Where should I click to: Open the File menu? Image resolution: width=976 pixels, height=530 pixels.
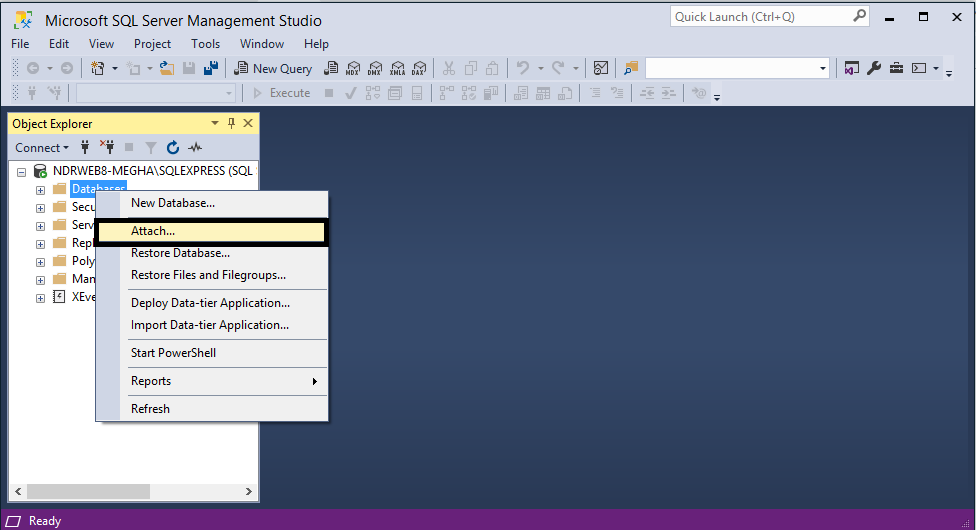[20, 44]
